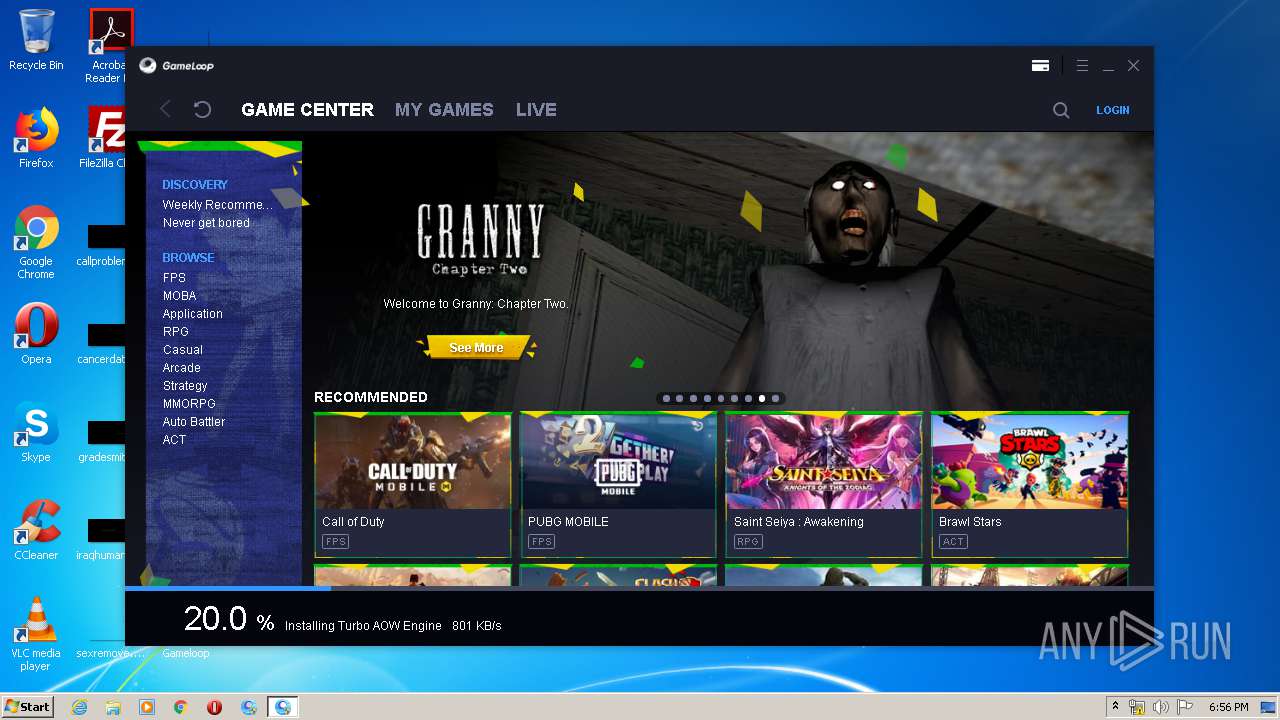Browse the MOBA category

pos(179,296)
